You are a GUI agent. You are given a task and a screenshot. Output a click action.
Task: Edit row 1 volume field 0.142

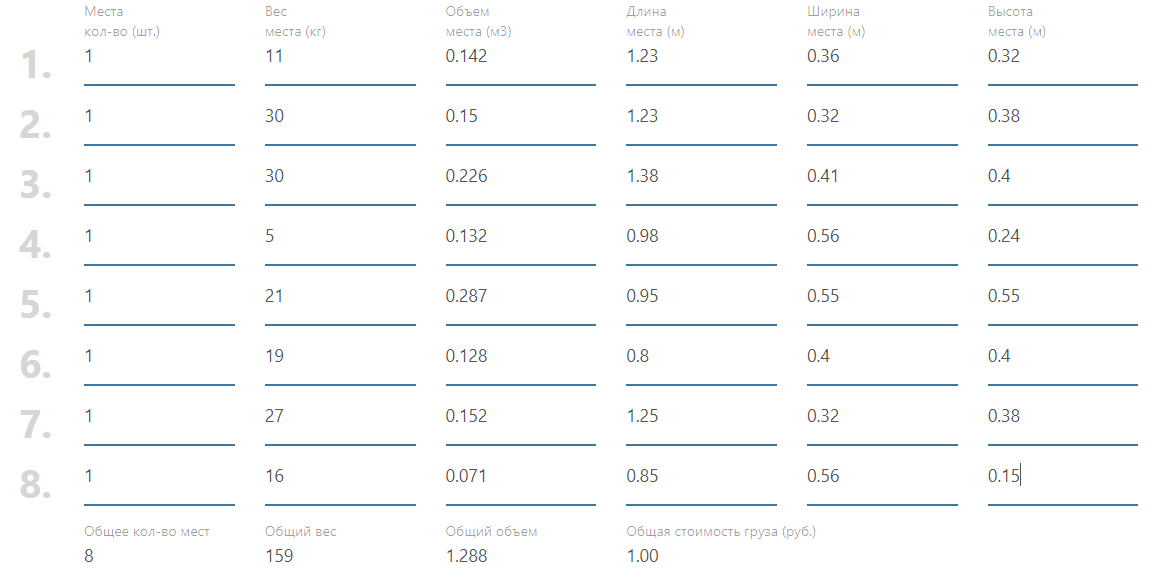[x=520, y=57]
